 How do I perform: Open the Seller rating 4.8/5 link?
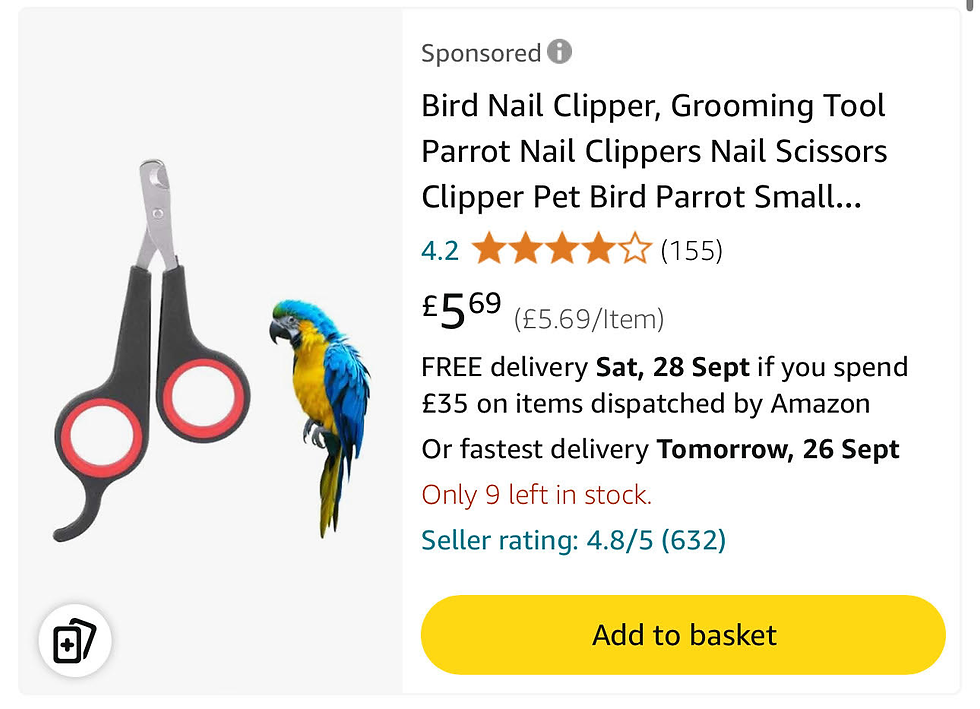tap(574, 540)
